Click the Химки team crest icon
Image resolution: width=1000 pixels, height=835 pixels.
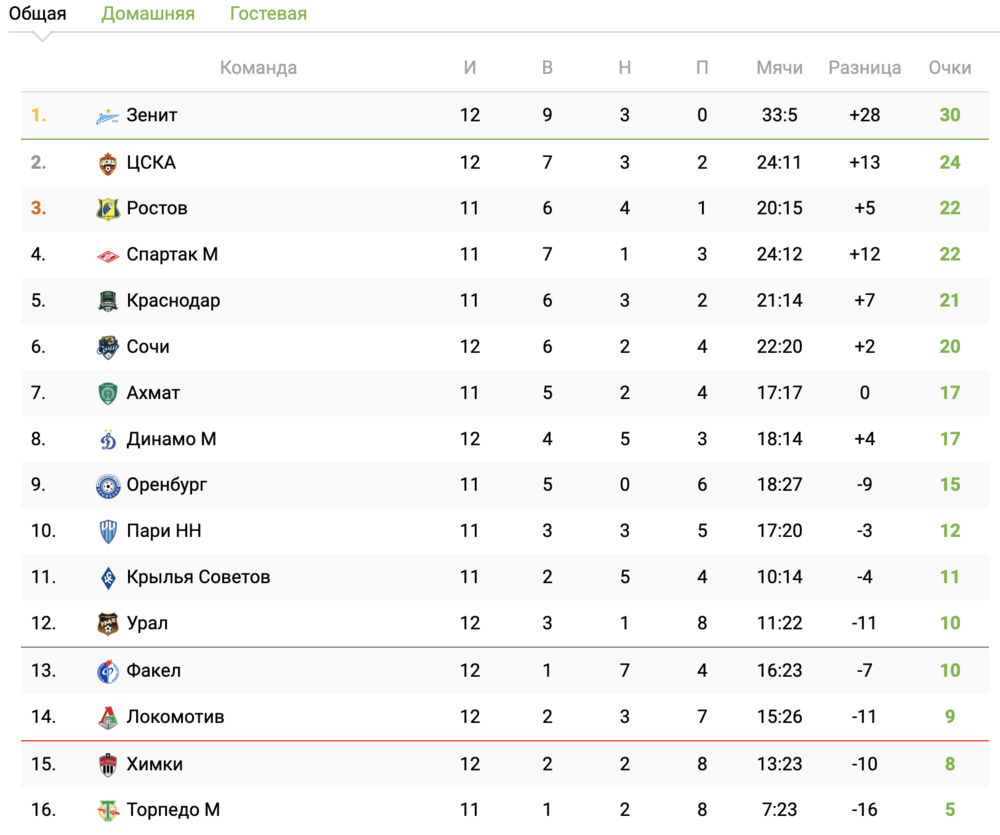[108, 765]
